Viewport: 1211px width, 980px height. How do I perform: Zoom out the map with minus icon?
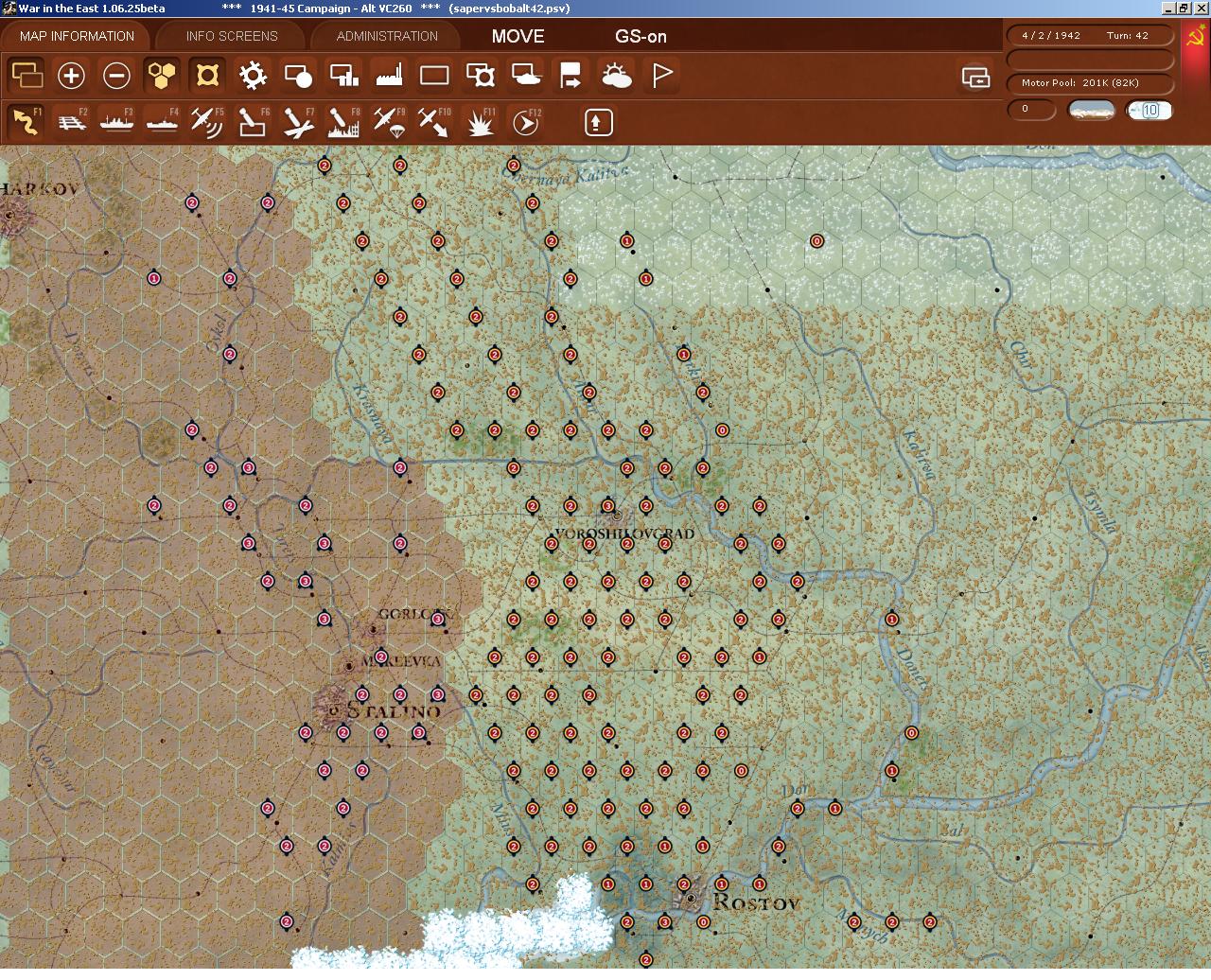tap(116, 75)
